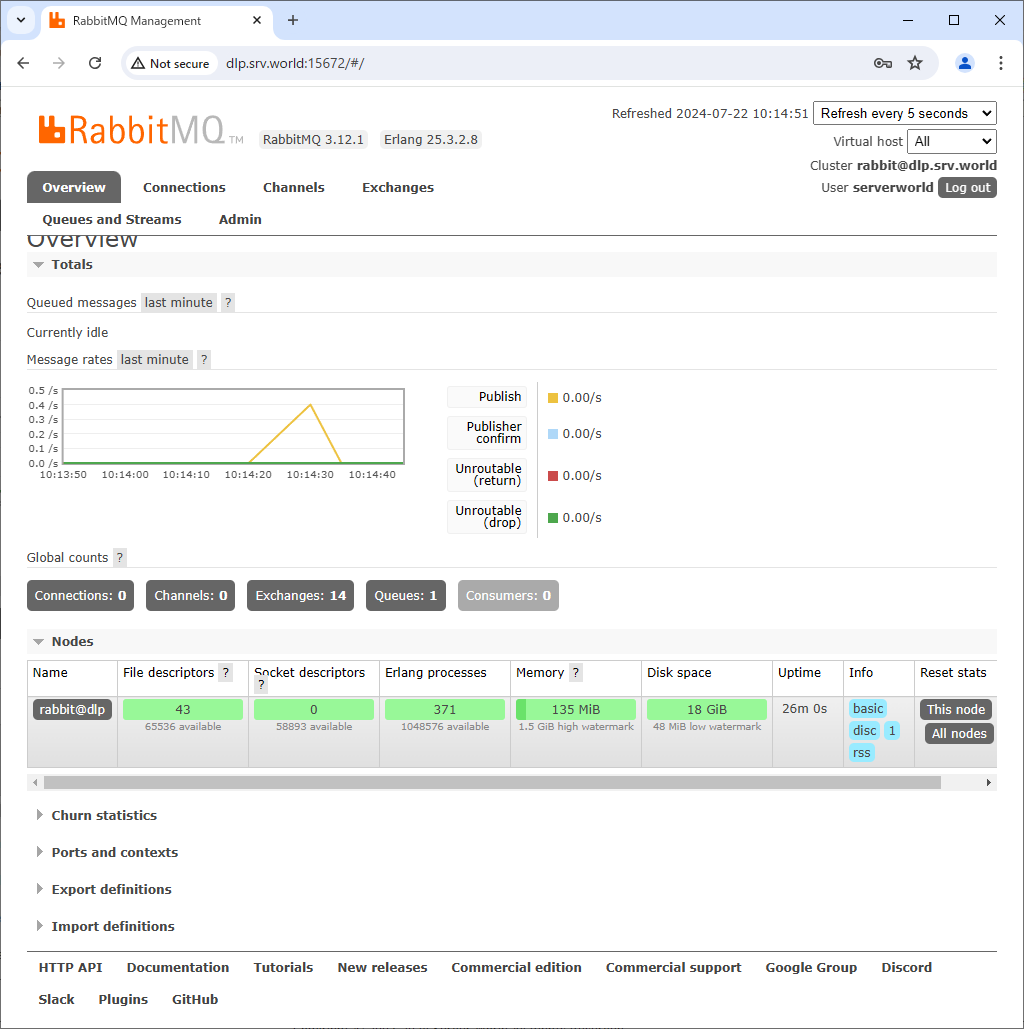The image size is (1024, 1029).
Task: Click the Not secure warning badge
Action: (171, 63)
